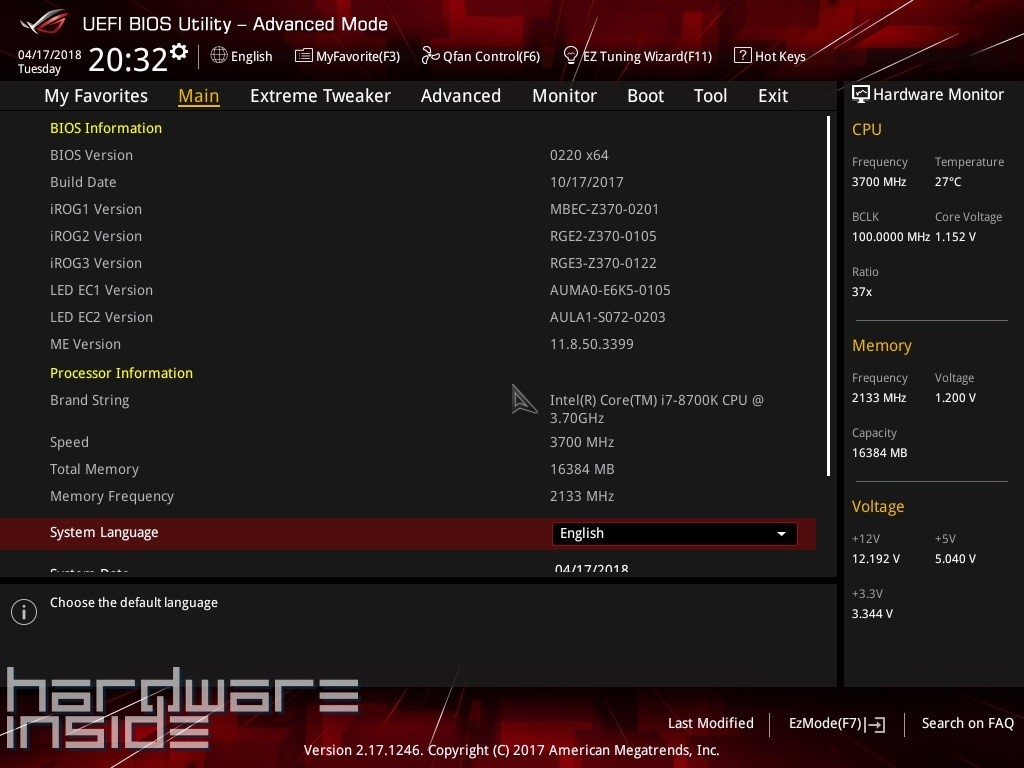Click the ROG logo in the header
The height and width of the screenshot is (768, 1024).
[43, 22]
